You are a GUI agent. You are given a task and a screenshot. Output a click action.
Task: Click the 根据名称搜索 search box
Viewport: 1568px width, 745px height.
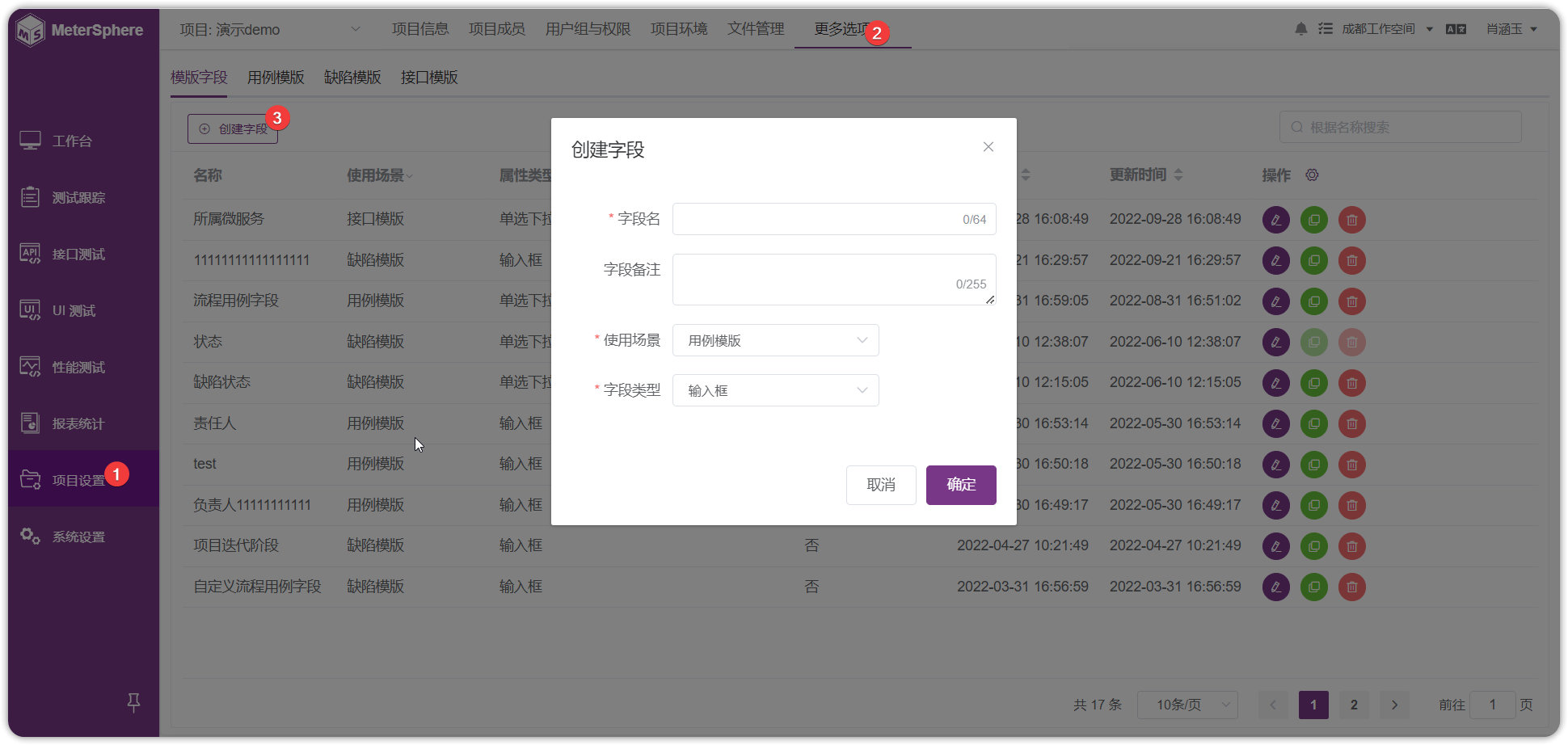[1401, 128]
